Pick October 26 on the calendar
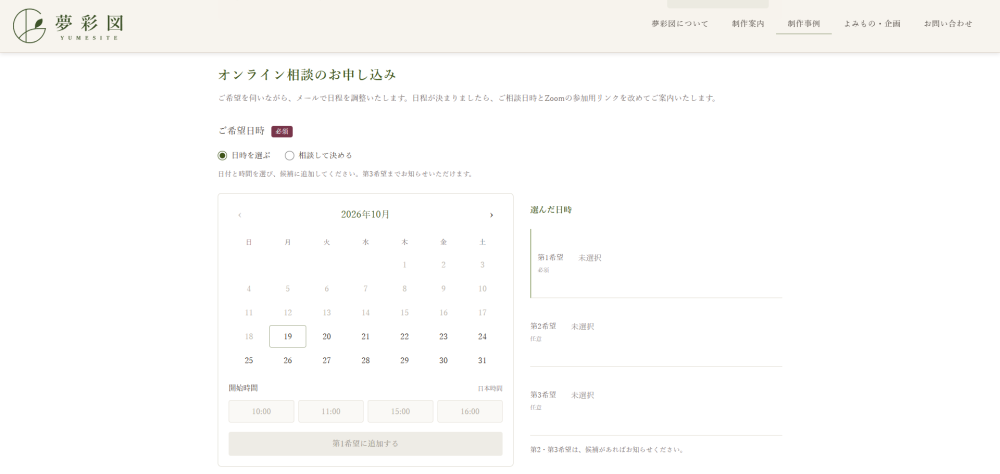The image size is (1000, 474). point(288,360)
